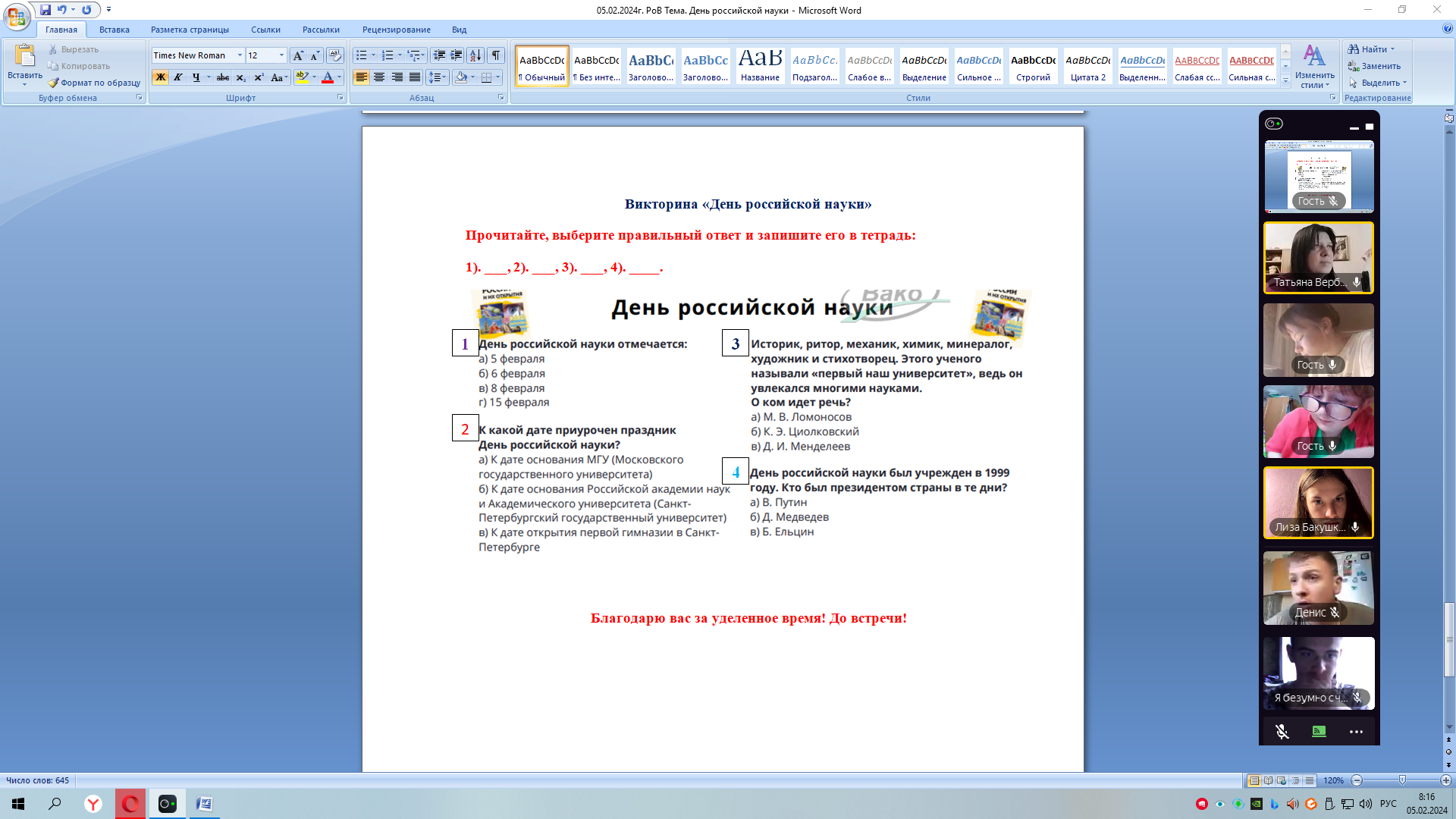
Task: Open the Разметка страницы tab
Action: pyautogui.click(x=190, y=30)
